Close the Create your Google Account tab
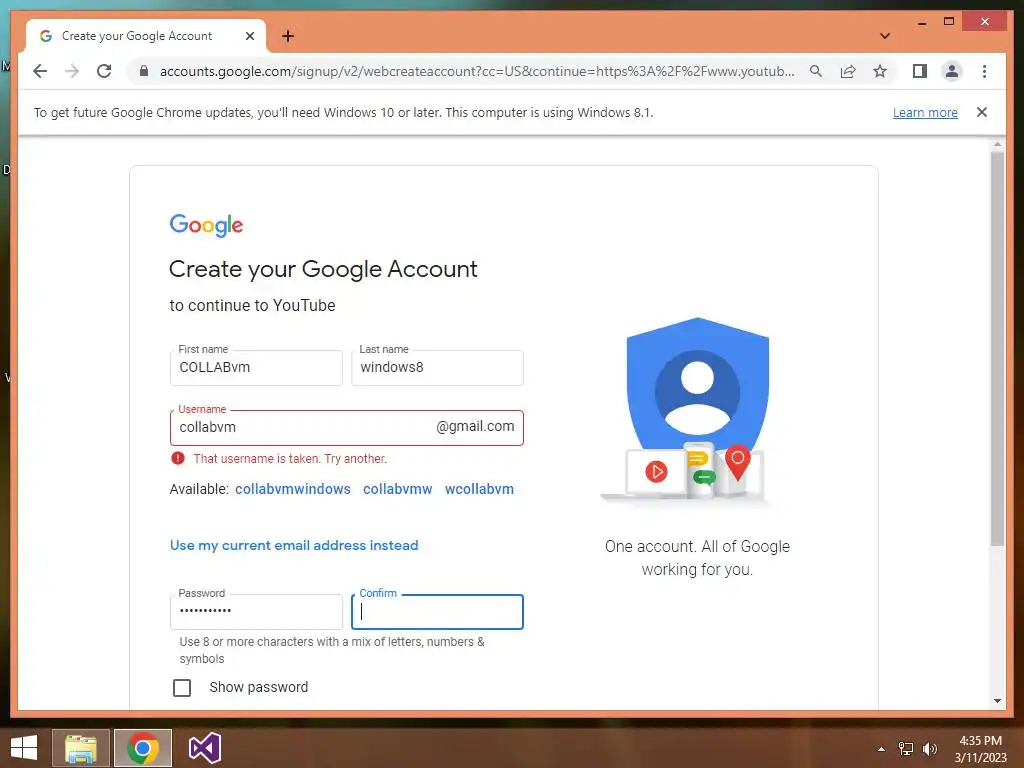This screenshot has width=1024, height=768. [249, 36]
